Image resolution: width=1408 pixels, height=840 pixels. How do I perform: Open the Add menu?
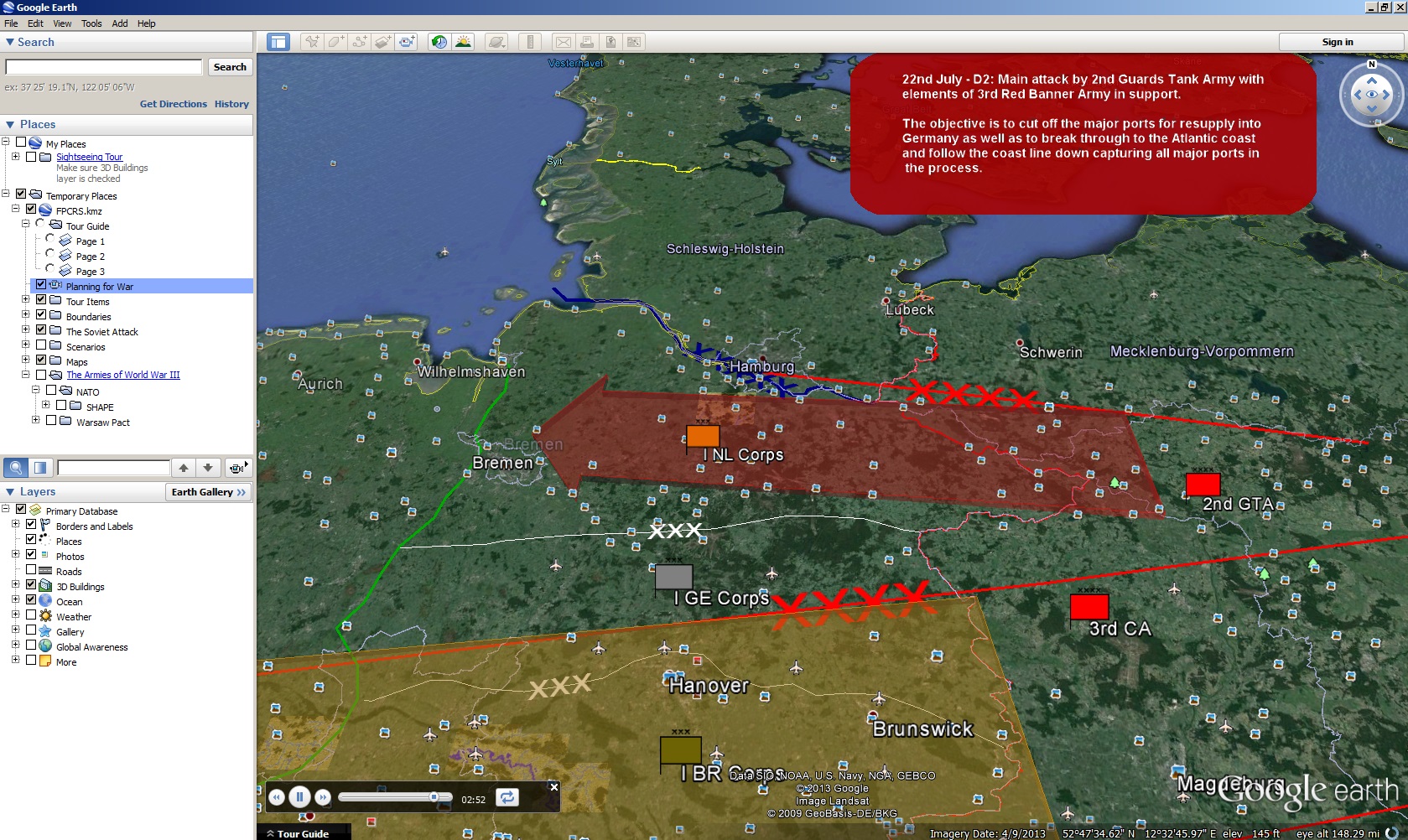pyautogui.click(x=120, y=23)
